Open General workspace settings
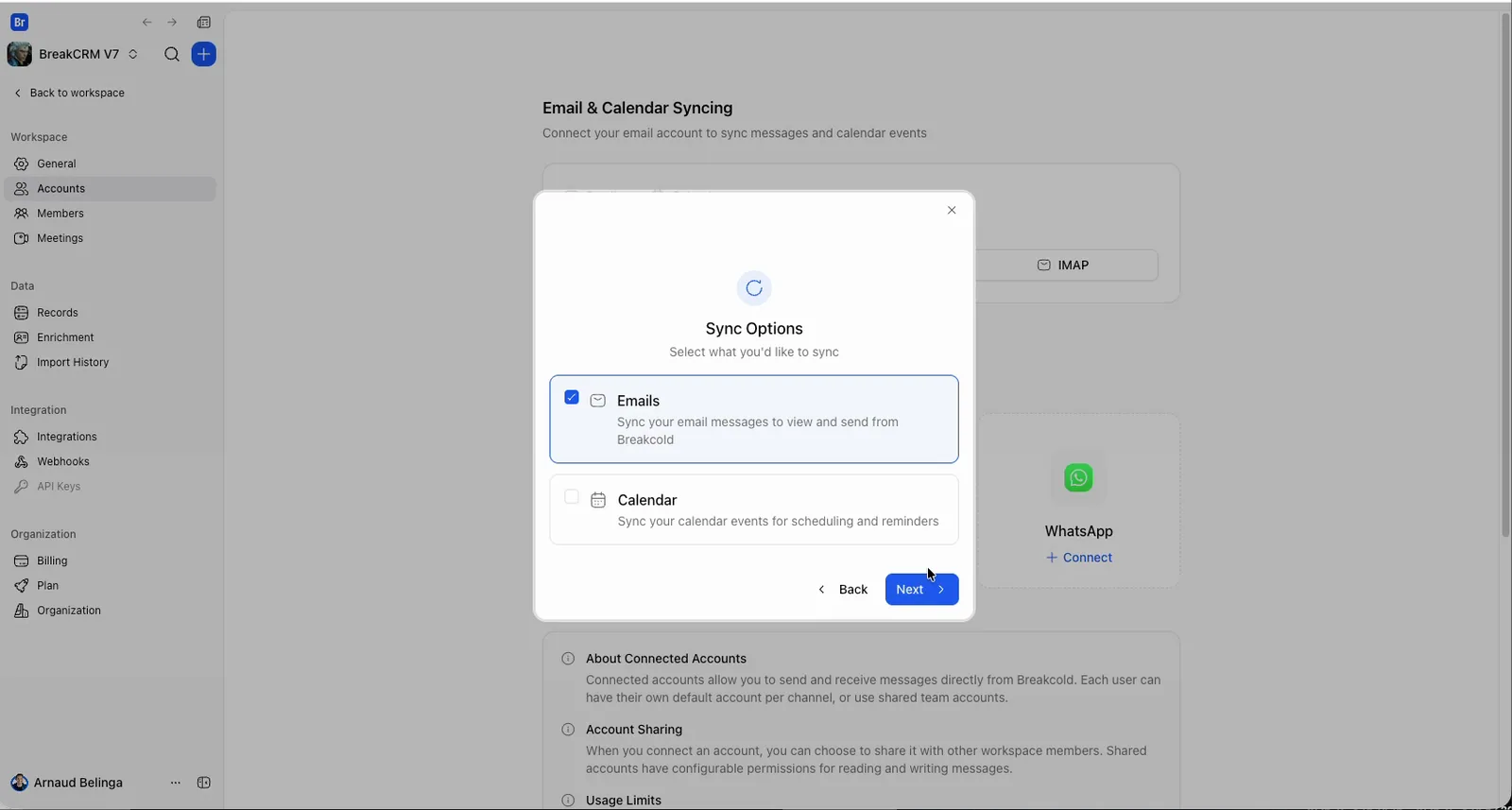This screenshot has height=810, width=1512. (x=110, y=164)
